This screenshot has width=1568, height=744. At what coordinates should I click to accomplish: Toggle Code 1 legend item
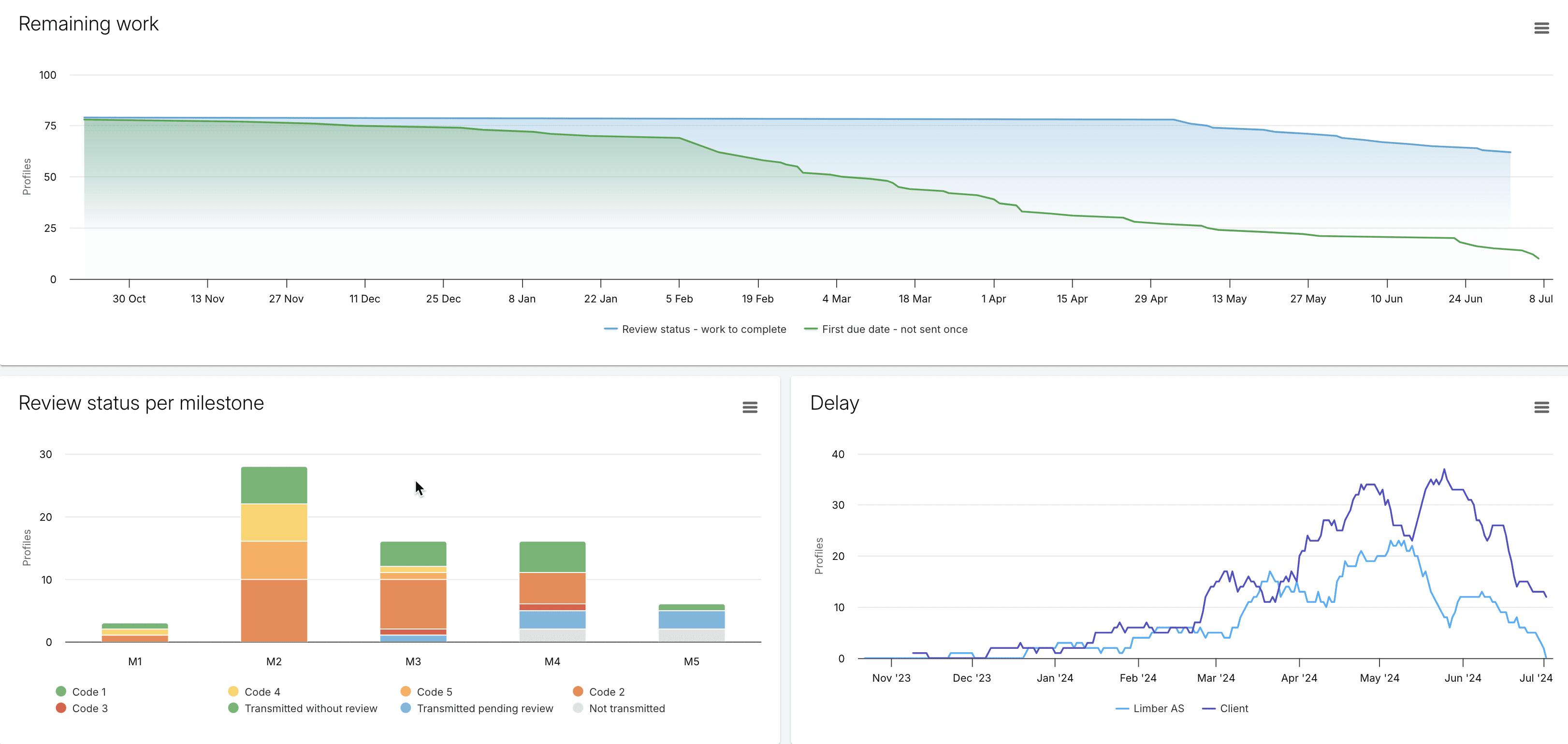[x=89, y=692]
